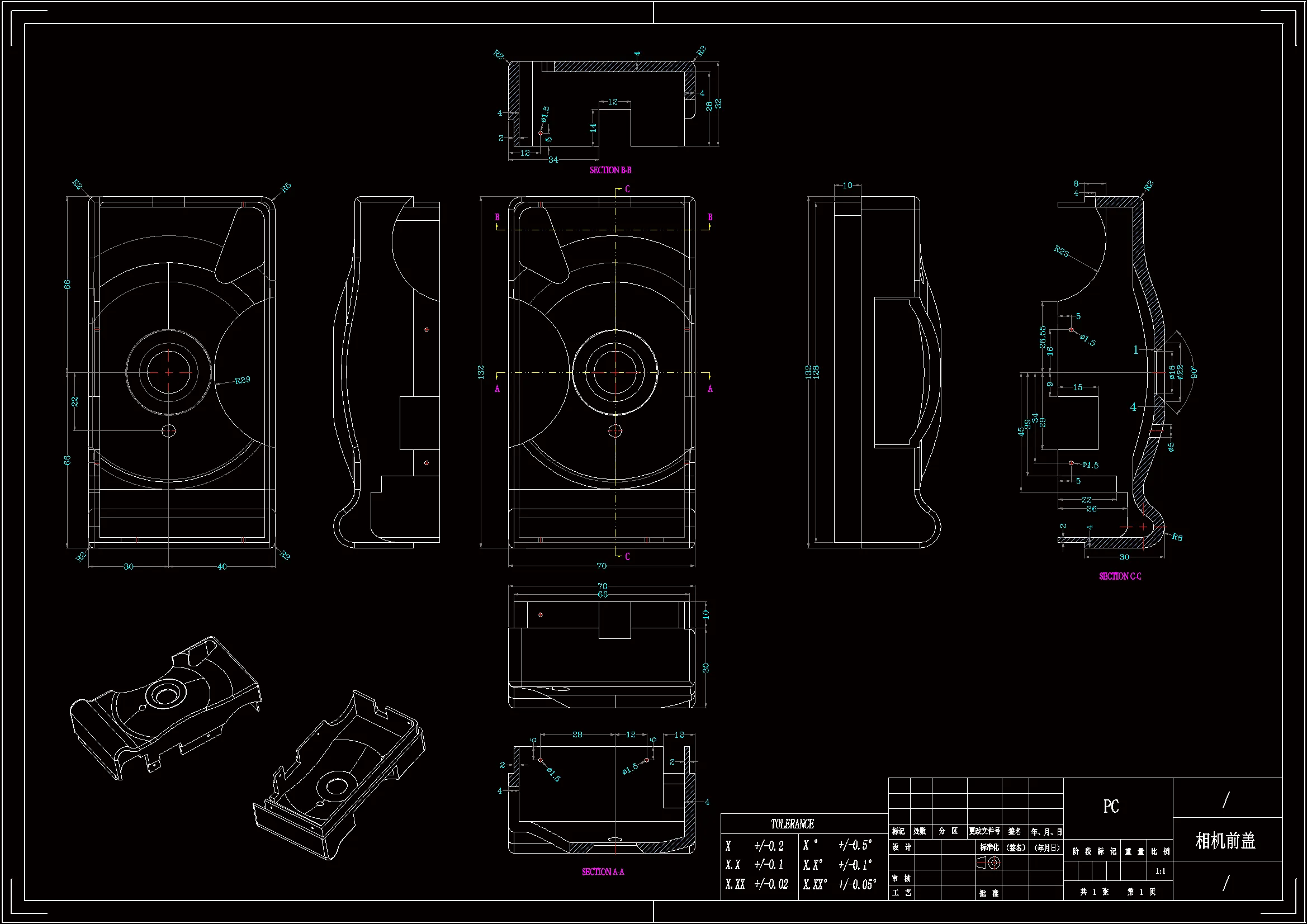Click the small hole below lens in left view
This screenshot has width=1307, height=924.
[x=168, y=430]
